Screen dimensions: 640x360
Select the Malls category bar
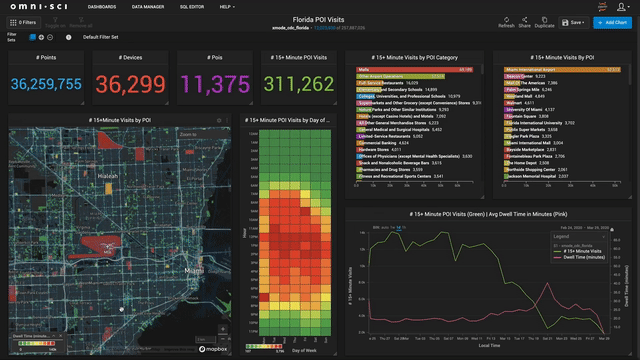coord(414,70)
